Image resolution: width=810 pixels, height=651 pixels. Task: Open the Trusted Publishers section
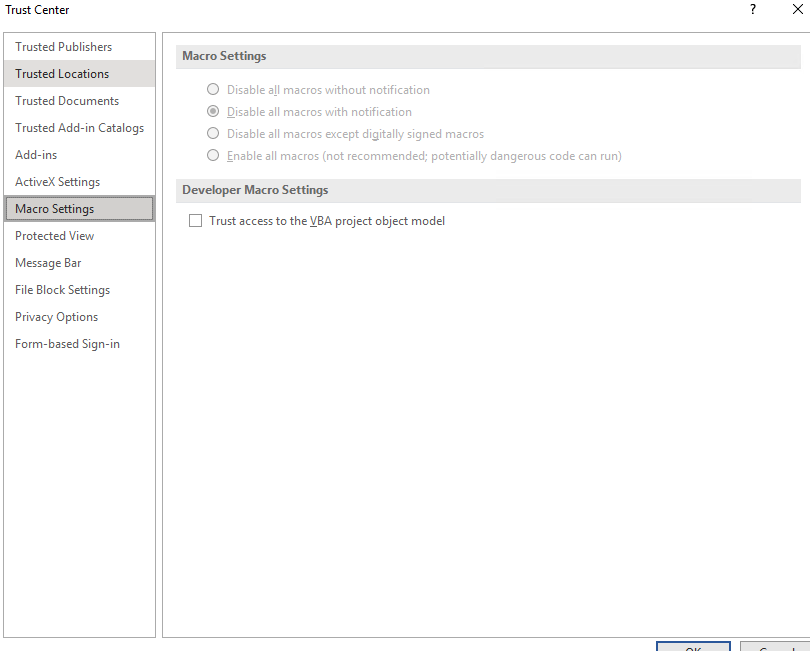coord(79,46)
